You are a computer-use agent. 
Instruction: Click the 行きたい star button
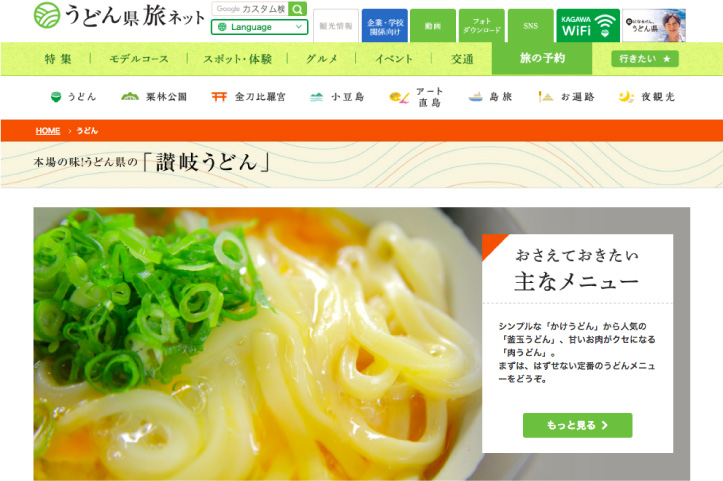[645, 59]
